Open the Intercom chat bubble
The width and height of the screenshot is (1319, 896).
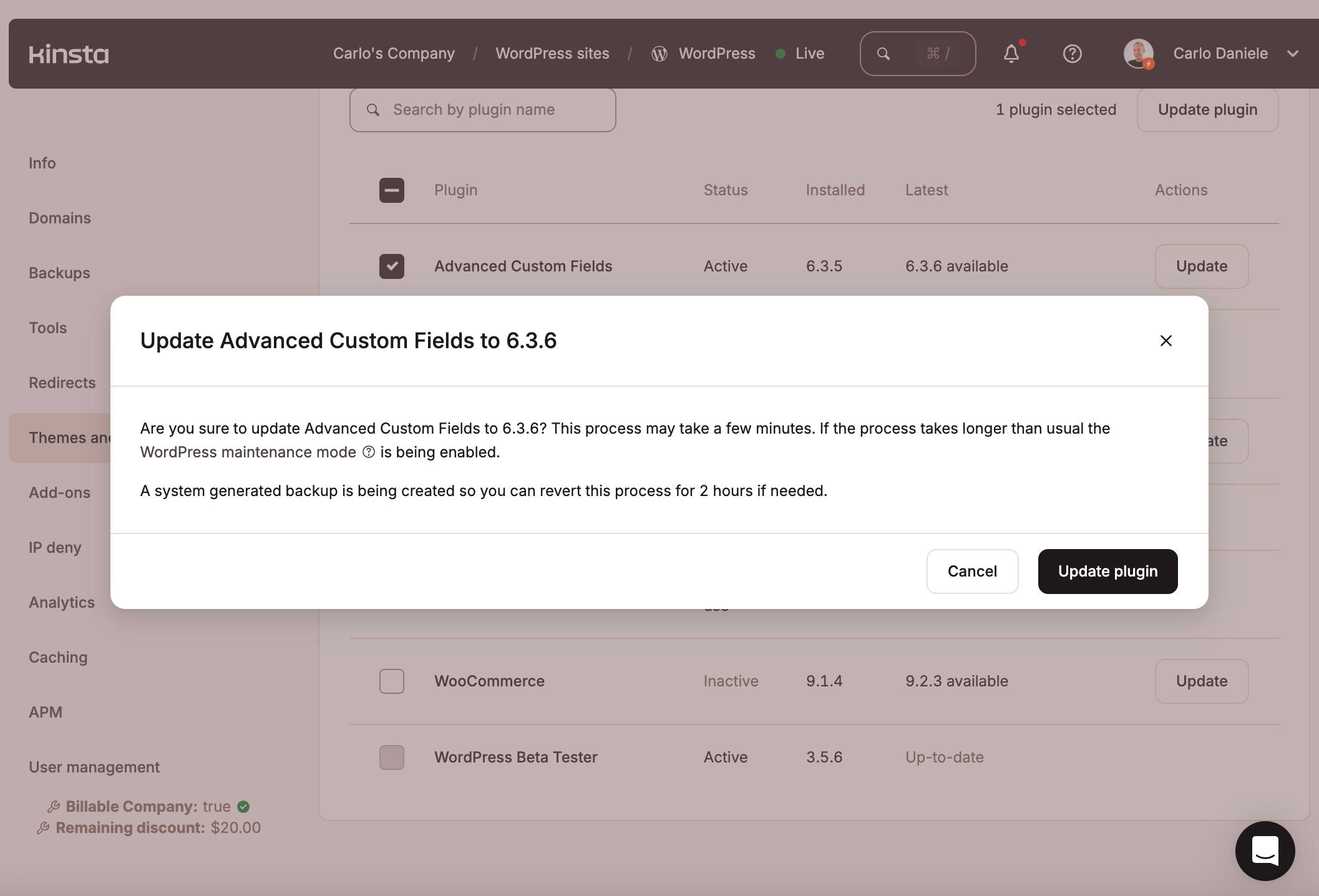1265,850
